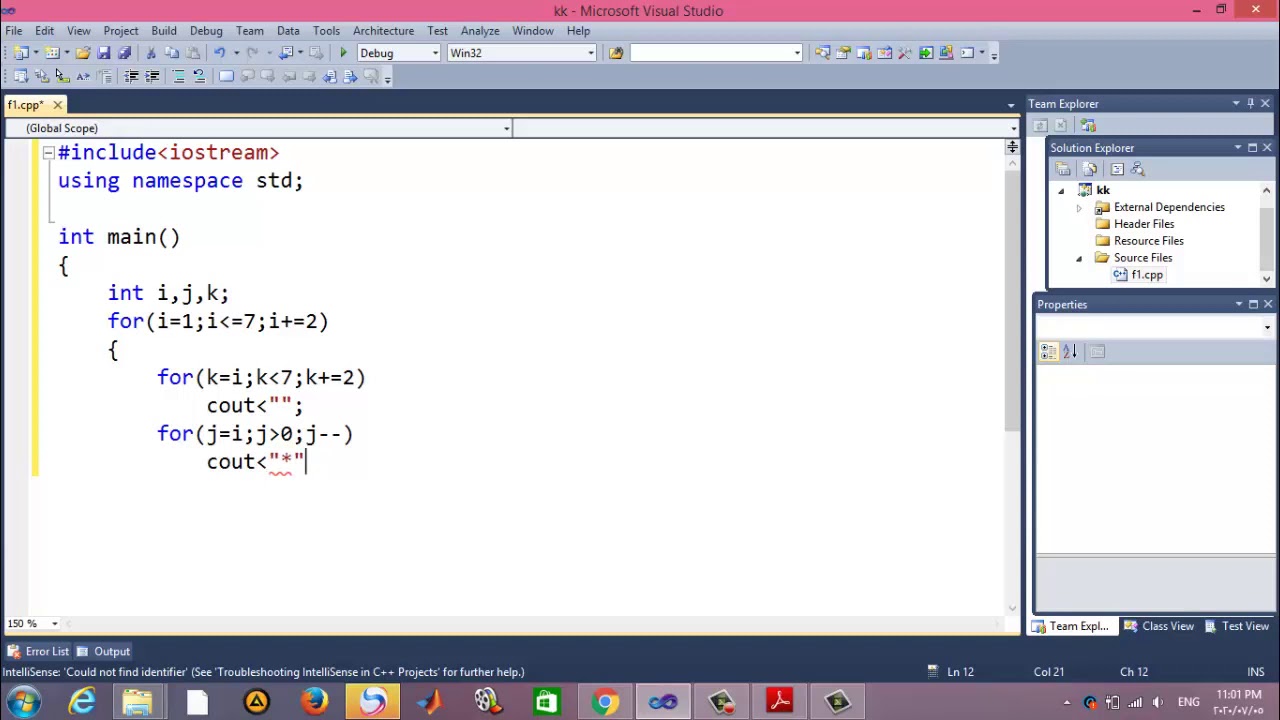Switch to the Class View tab

pos(1159,626)
